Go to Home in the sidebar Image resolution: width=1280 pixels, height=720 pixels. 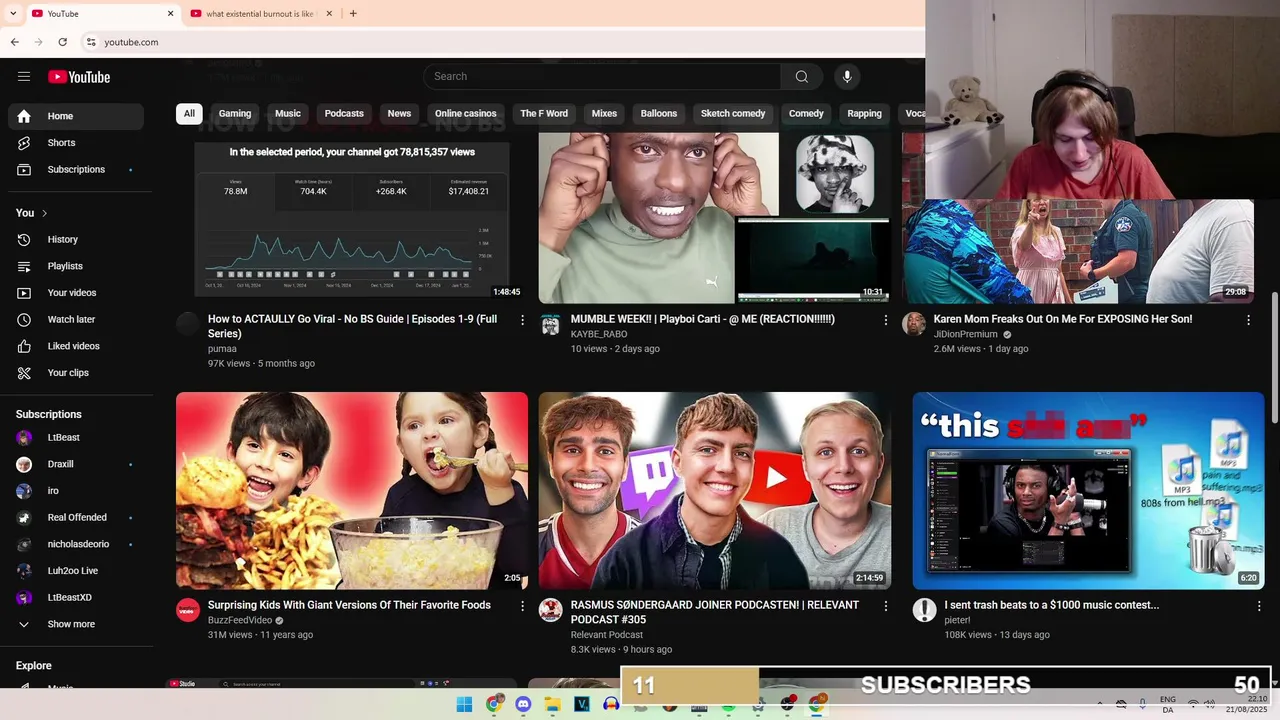pos(76,116)
